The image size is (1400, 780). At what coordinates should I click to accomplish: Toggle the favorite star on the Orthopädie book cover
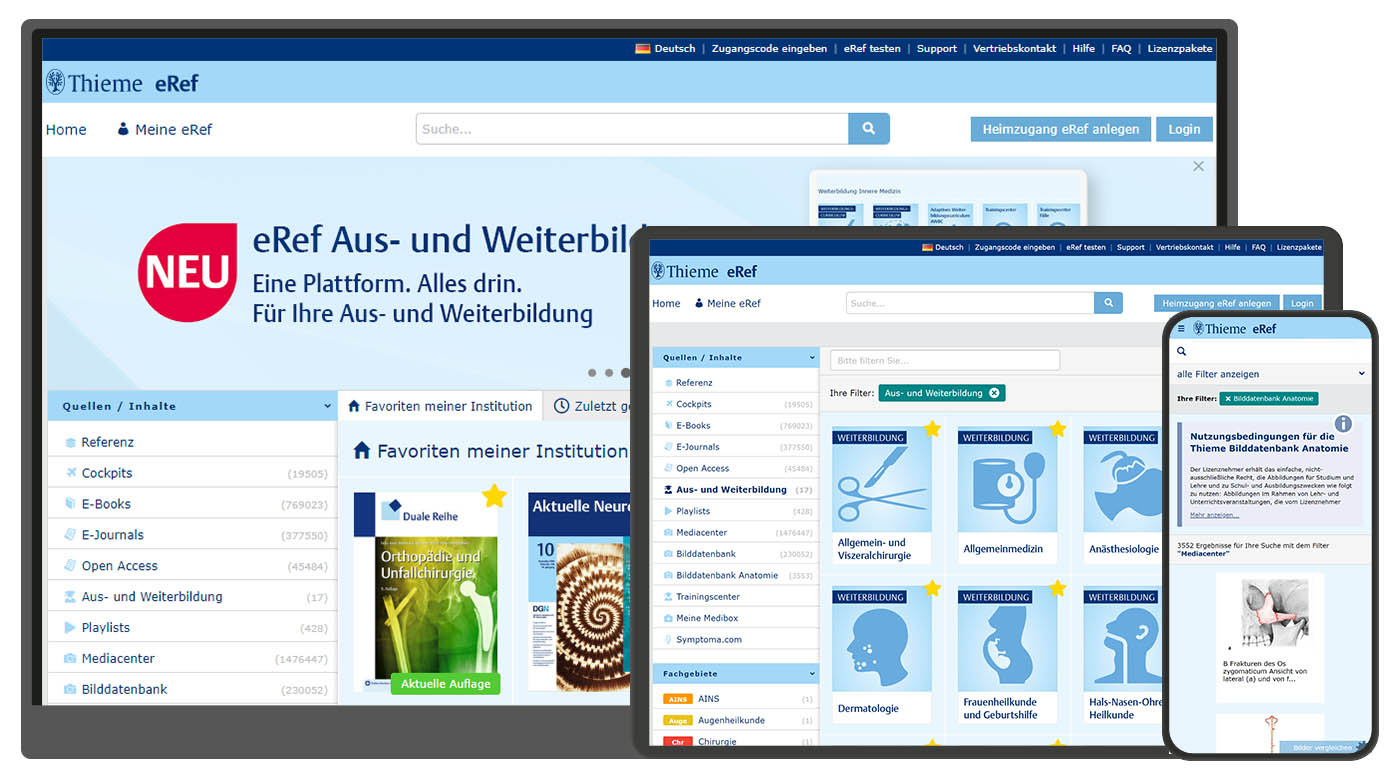(x=494, y=496)
